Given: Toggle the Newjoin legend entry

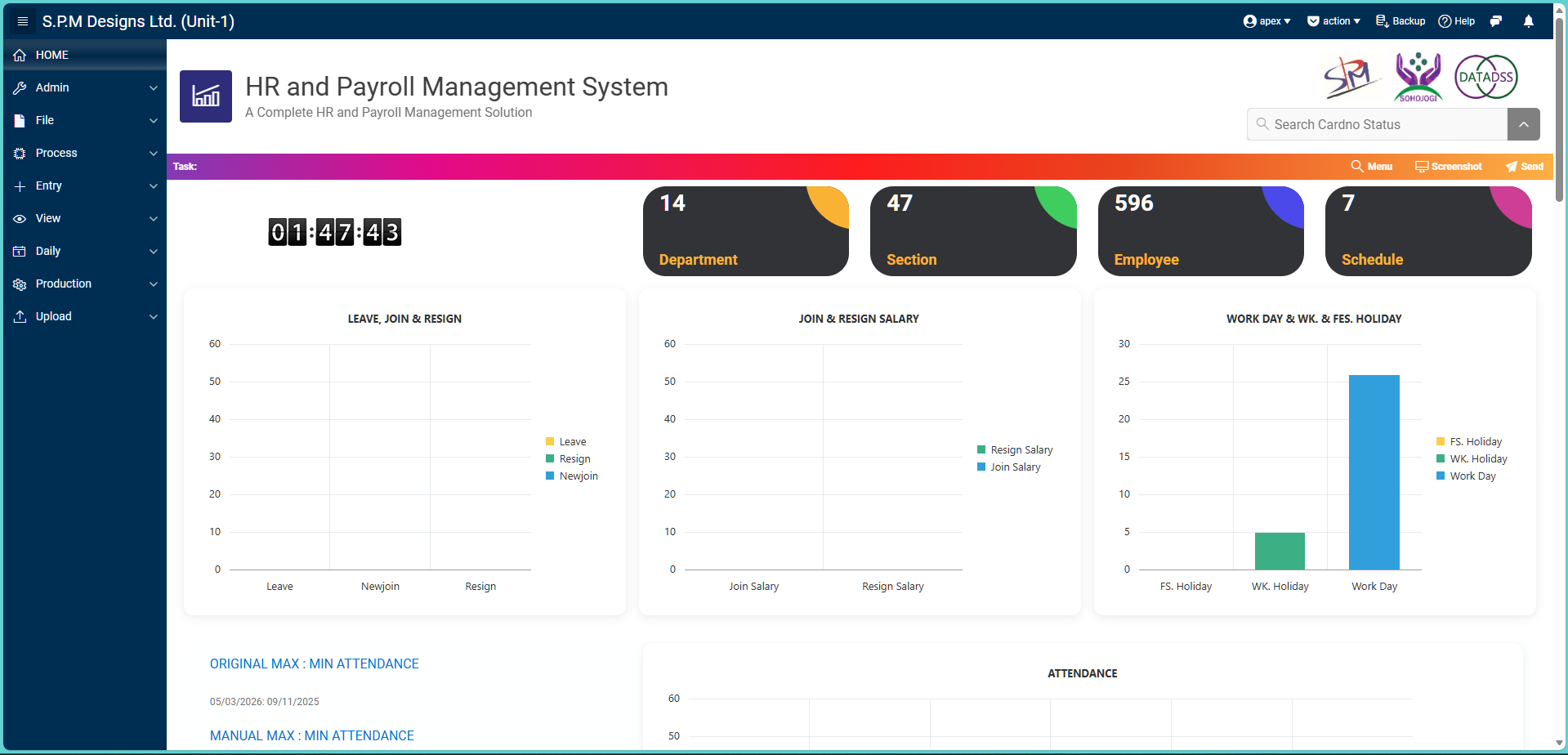Looking at the screenshot, I should click(x=572, y=476).
